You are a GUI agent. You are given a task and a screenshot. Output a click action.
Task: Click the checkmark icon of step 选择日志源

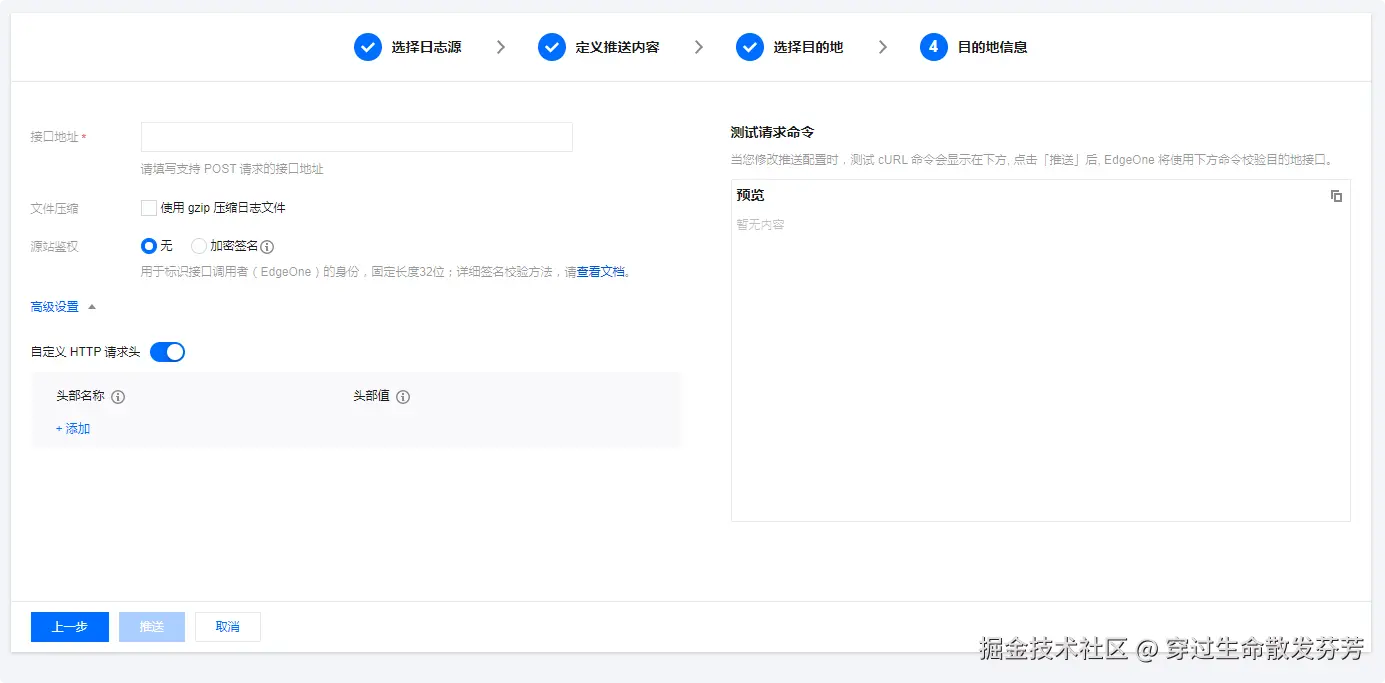pos(367,46)
